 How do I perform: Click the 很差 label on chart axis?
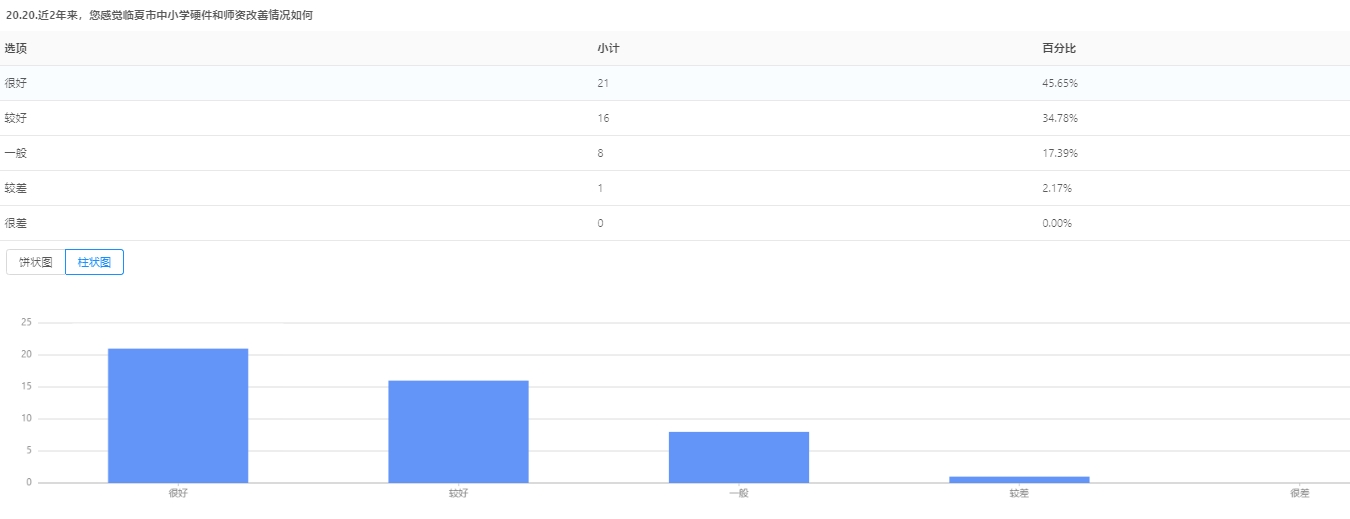click(x=1299, y=493)
